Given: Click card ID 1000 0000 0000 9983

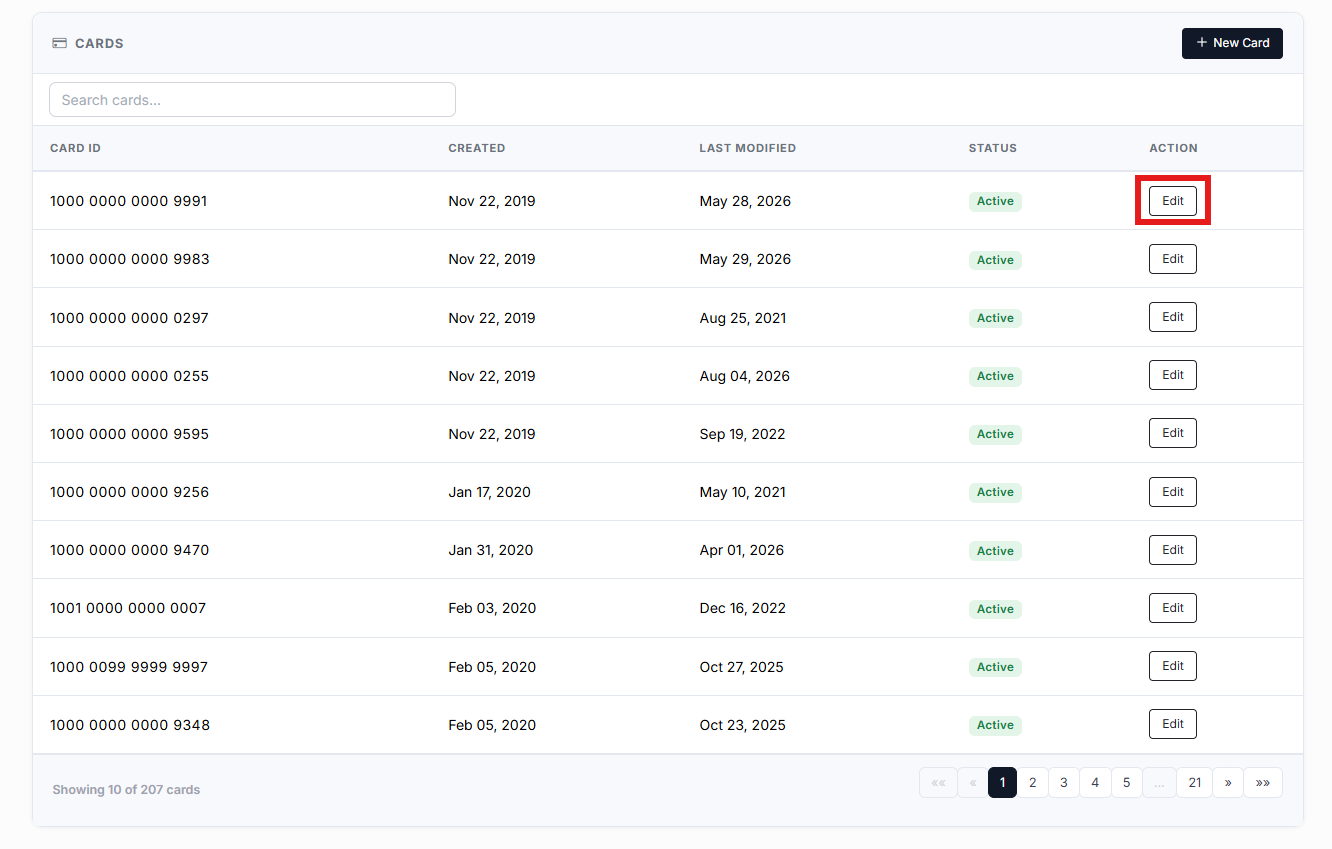Looking at the screenshot, I should 130,259.
